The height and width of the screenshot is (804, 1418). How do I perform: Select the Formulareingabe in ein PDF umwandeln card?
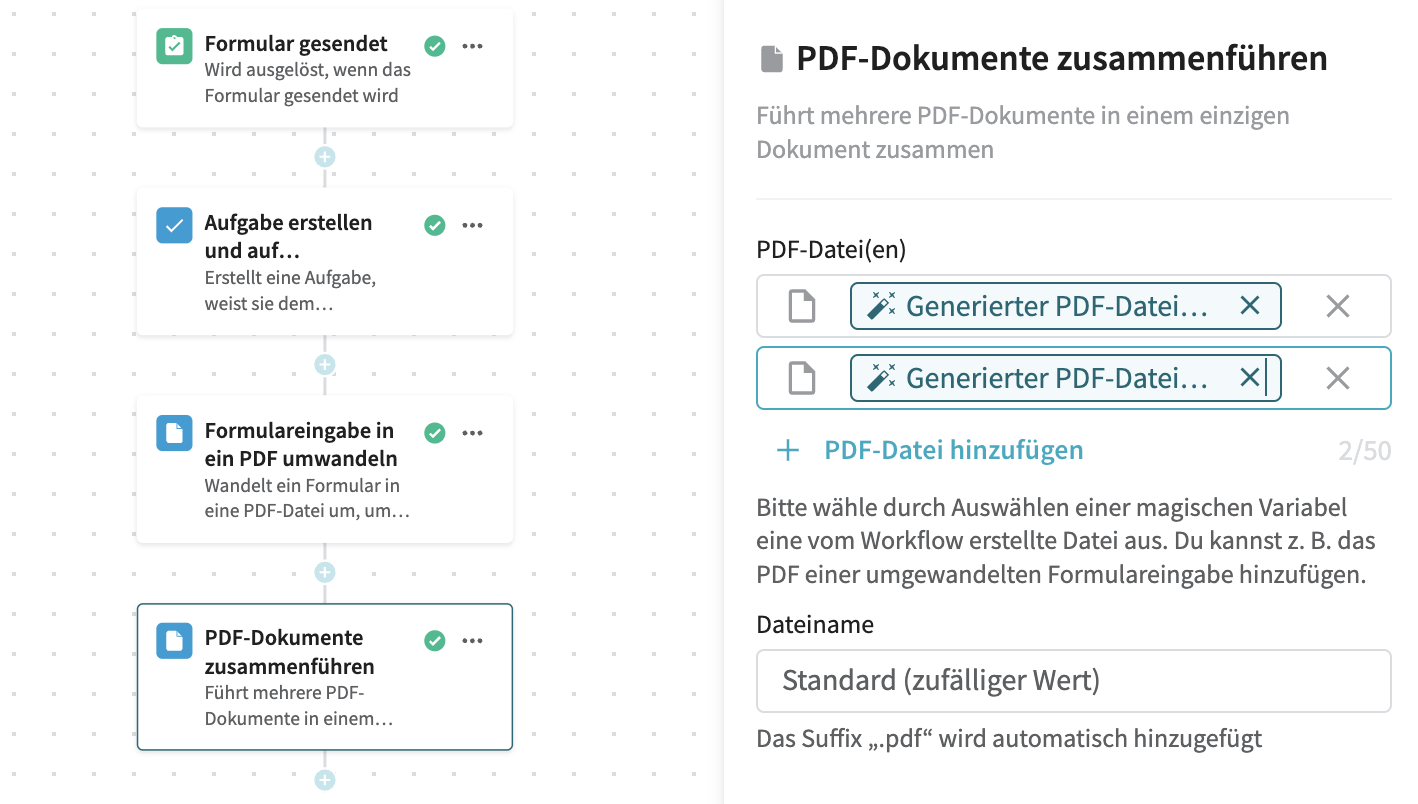[x=325, y=469]
